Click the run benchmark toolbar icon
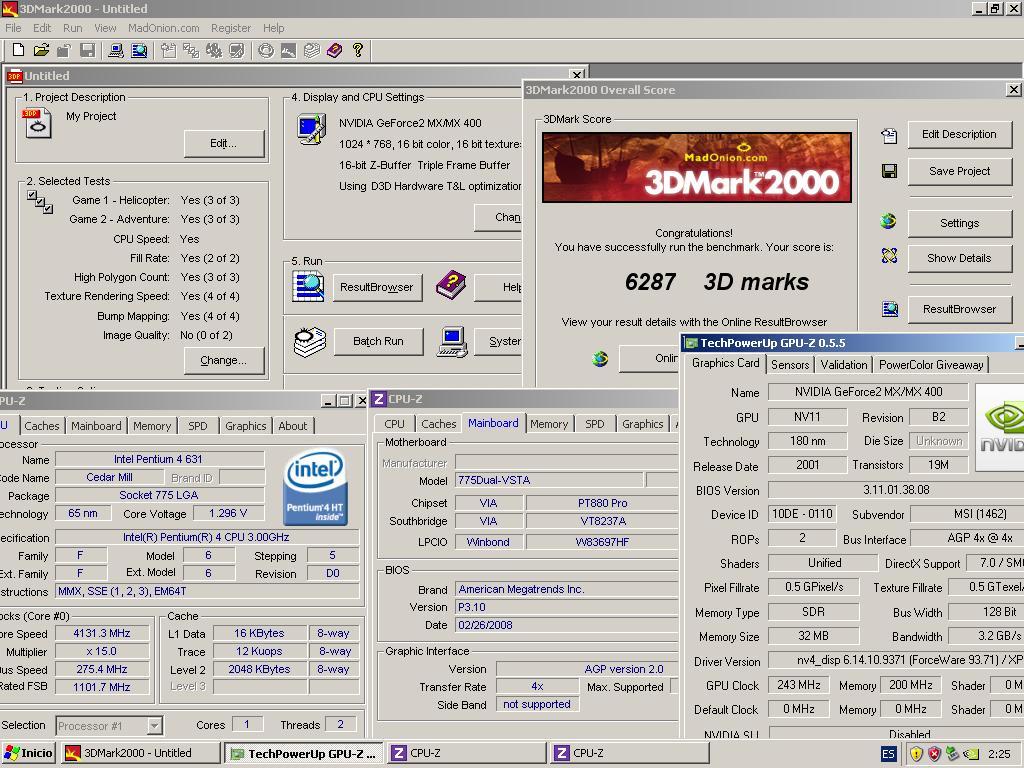 coord(266,50)
